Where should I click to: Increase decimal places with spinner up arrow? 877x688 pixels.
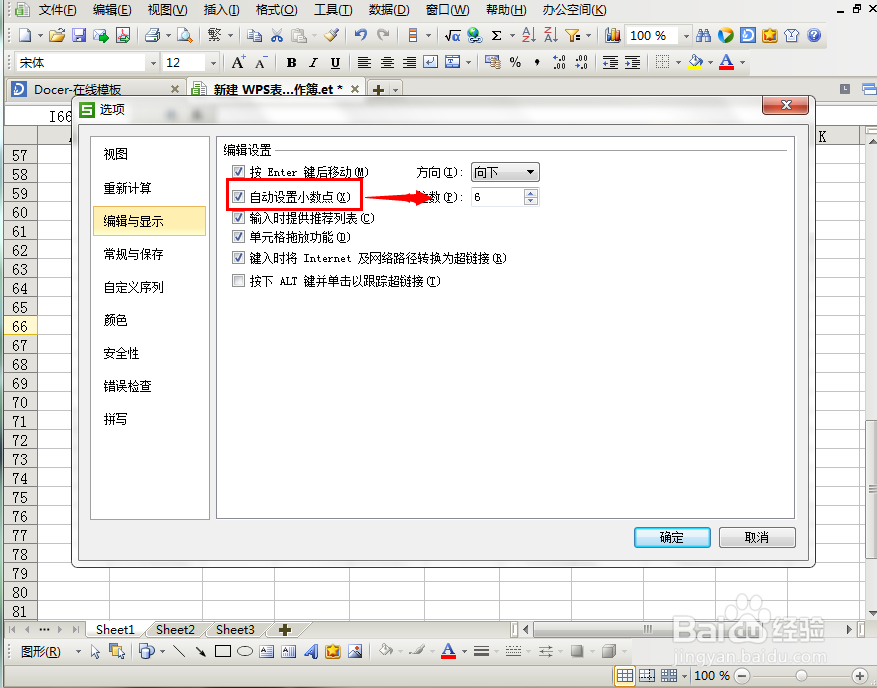click(x=531, y=192)
